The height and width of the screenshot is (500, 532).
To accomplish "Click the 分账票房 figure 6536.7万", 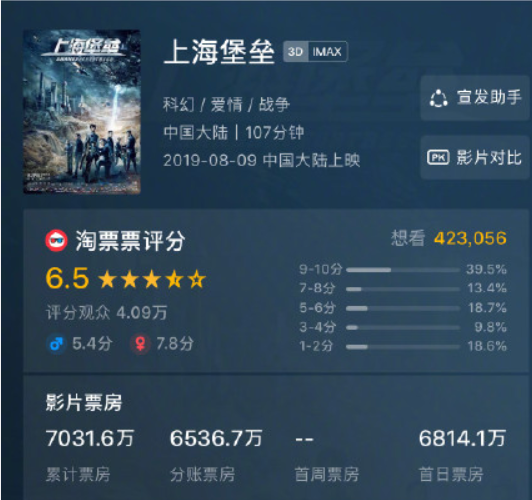I will pos(216,438).
